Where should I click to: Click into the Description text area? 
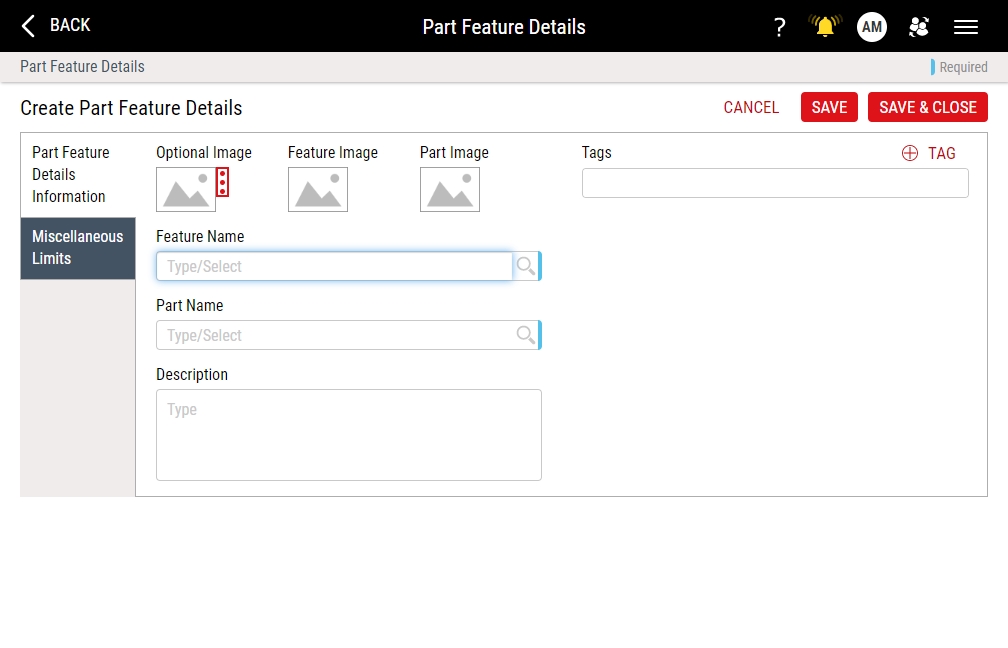349,435
